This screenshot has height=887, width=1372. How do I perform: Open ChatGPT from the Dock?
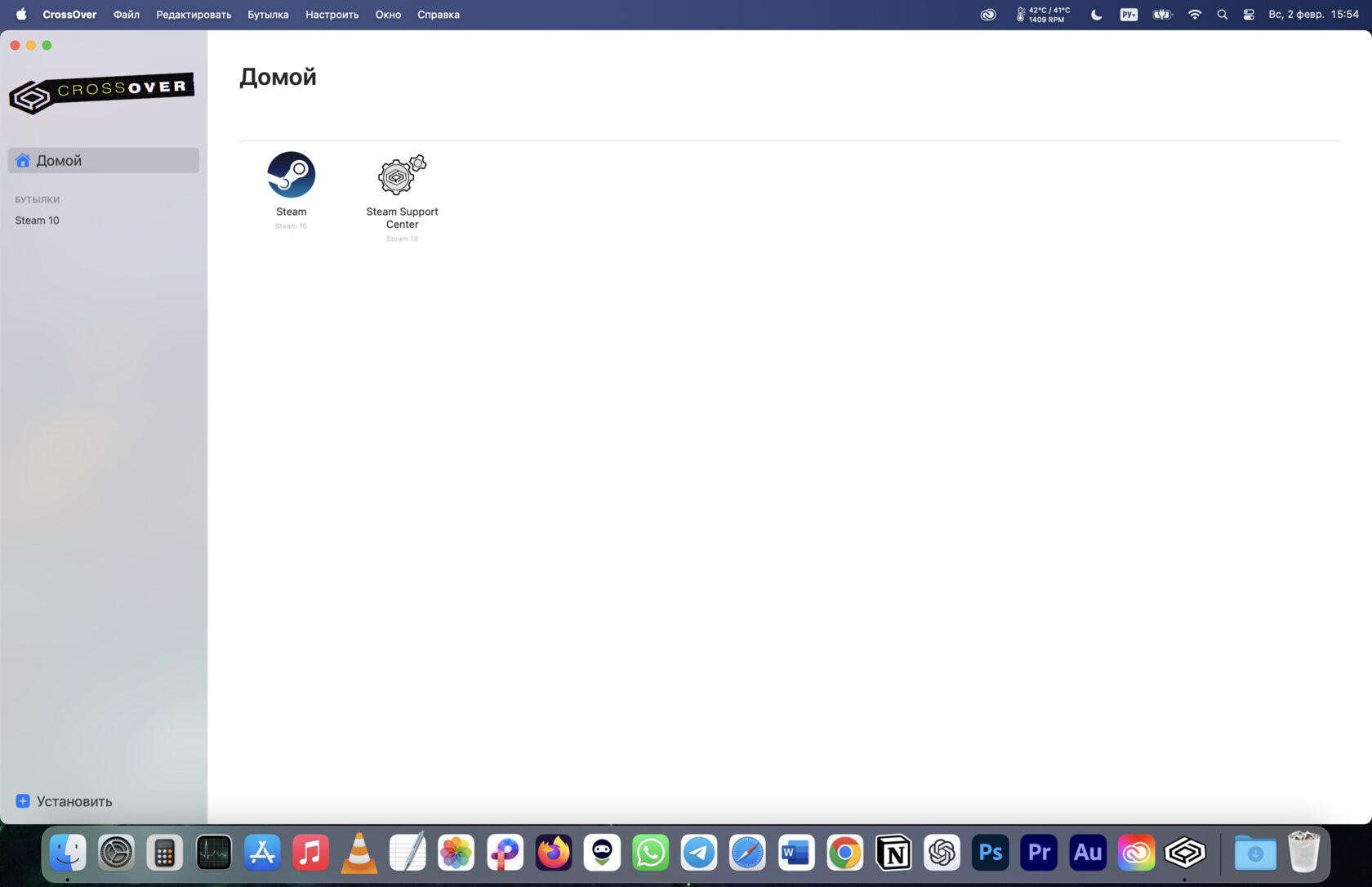click(x=942, y=853)
